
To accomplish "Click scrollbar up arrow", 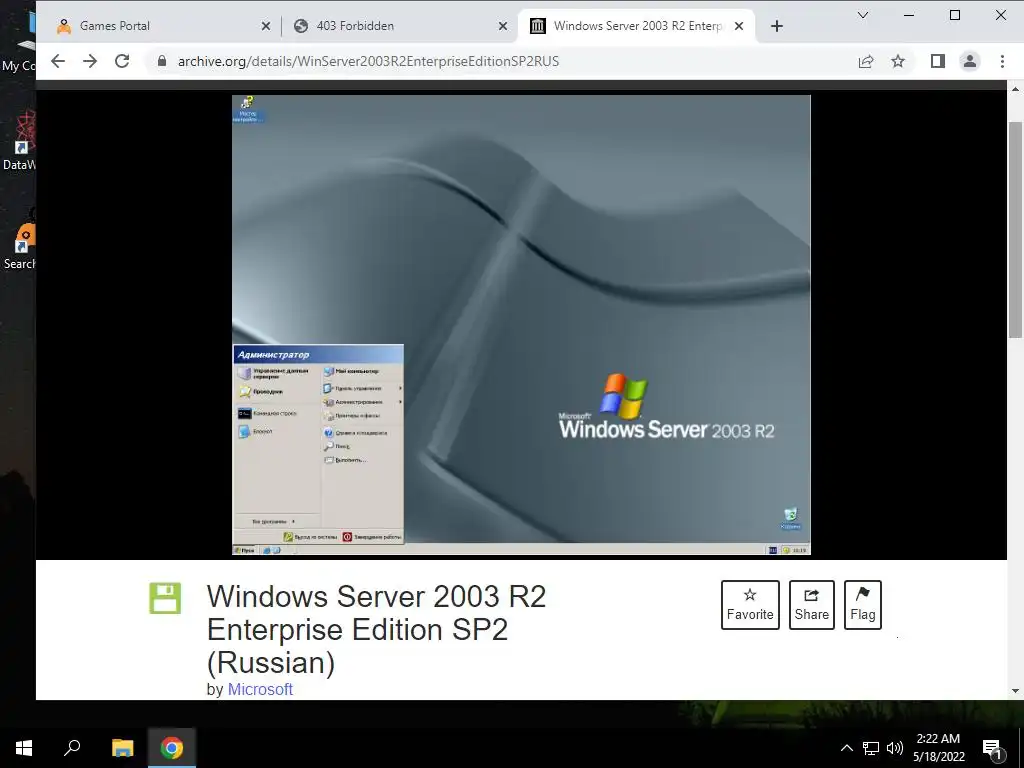I will click(x=1016, y=89).
